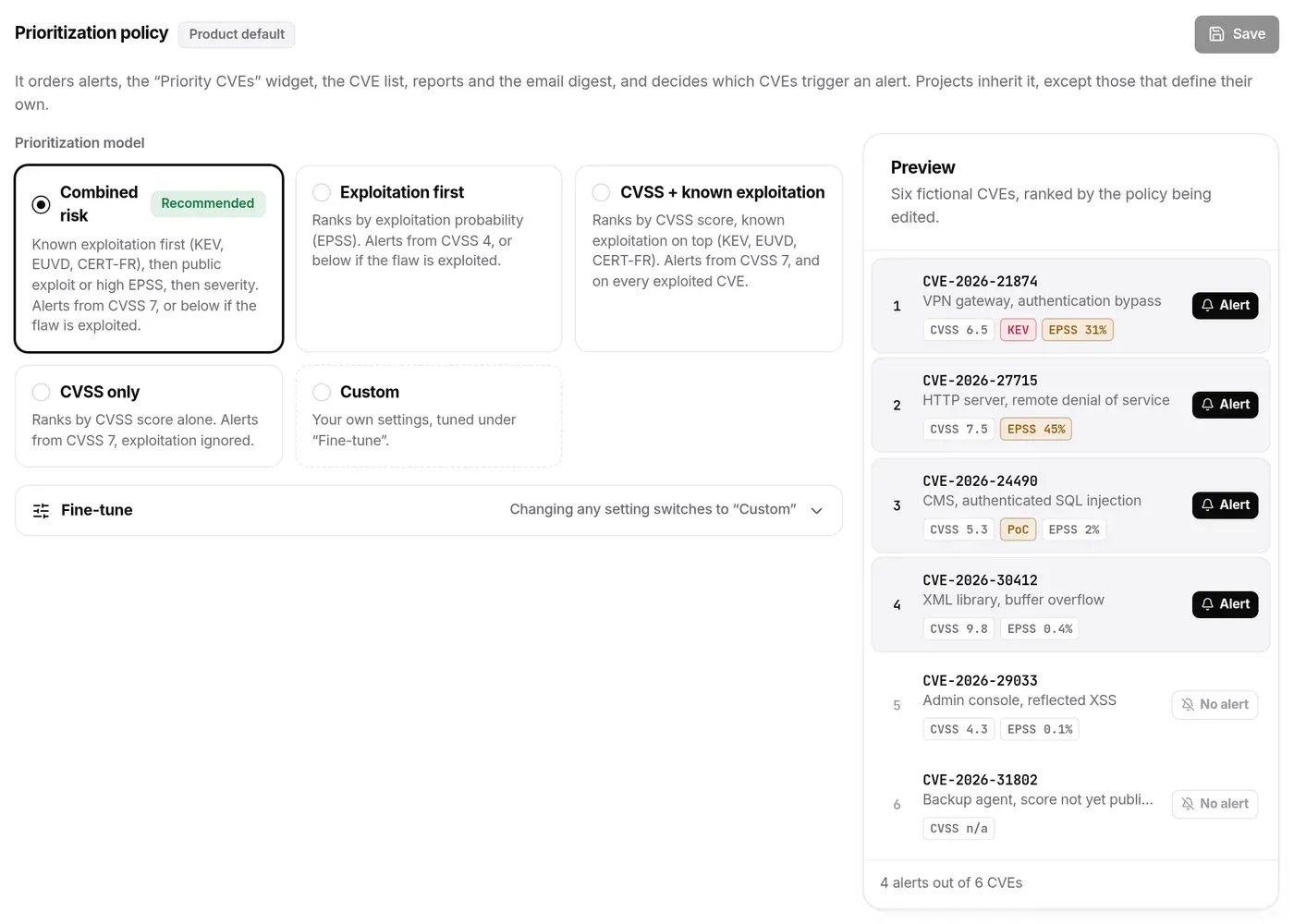Click the Fine-tune sliders icon
Screen dimensions: 1294x924
pos(41,510)
